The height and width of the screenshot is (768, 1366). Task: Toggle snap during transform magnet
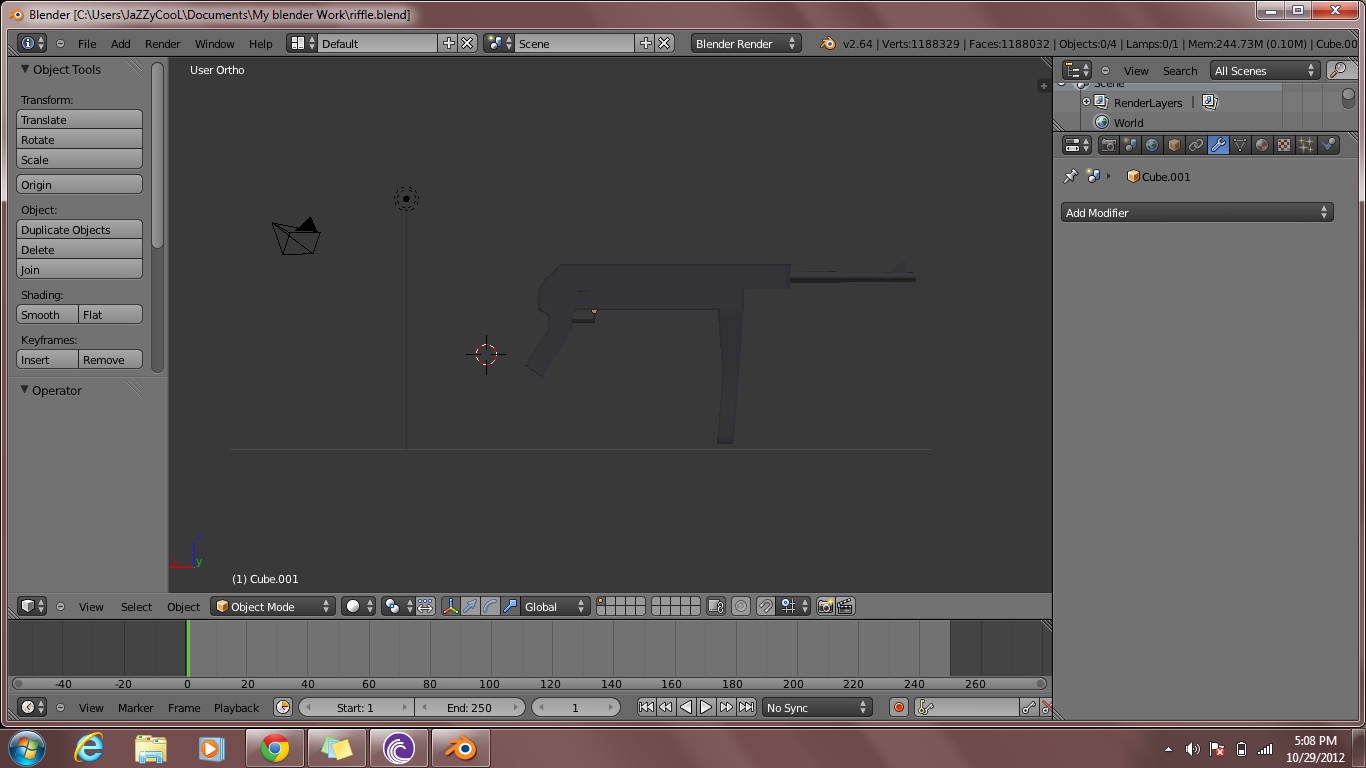[x=765, y=606]
